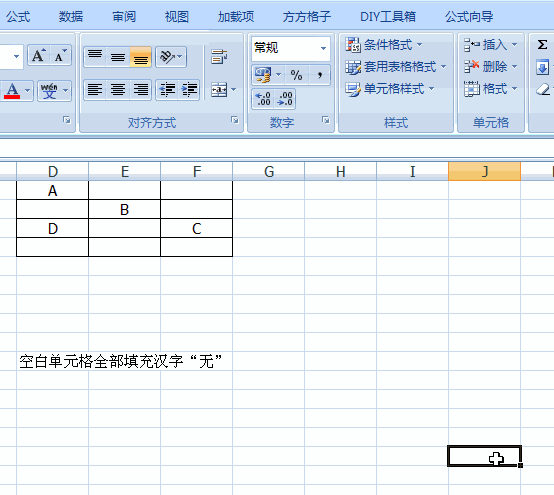
Task: Decrease decimal places
Action: click(x=285, y=99)
